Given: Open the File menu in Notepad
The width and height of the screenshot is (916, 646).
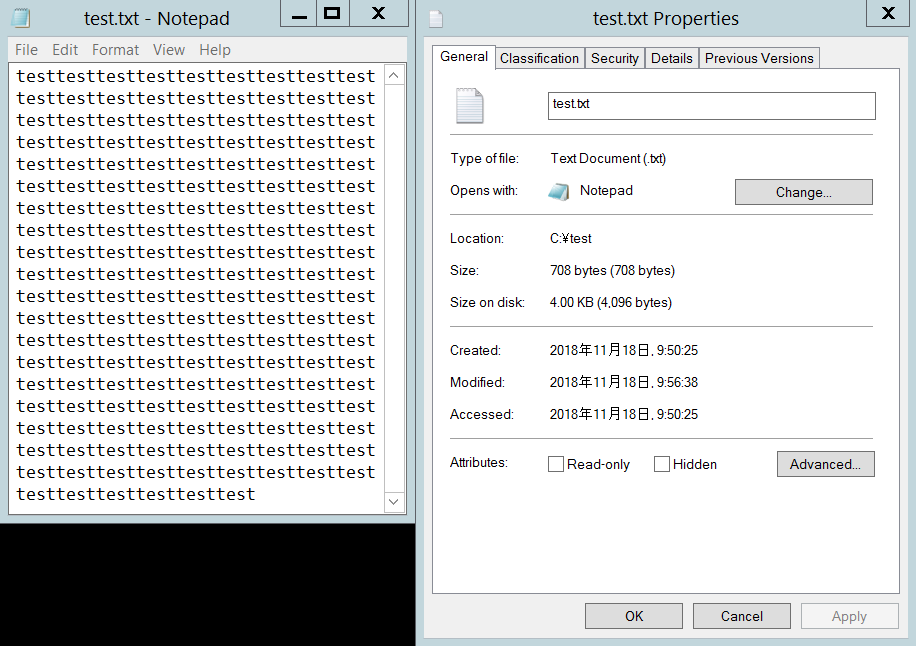Looking at the screenshot, I should point(26,50).
